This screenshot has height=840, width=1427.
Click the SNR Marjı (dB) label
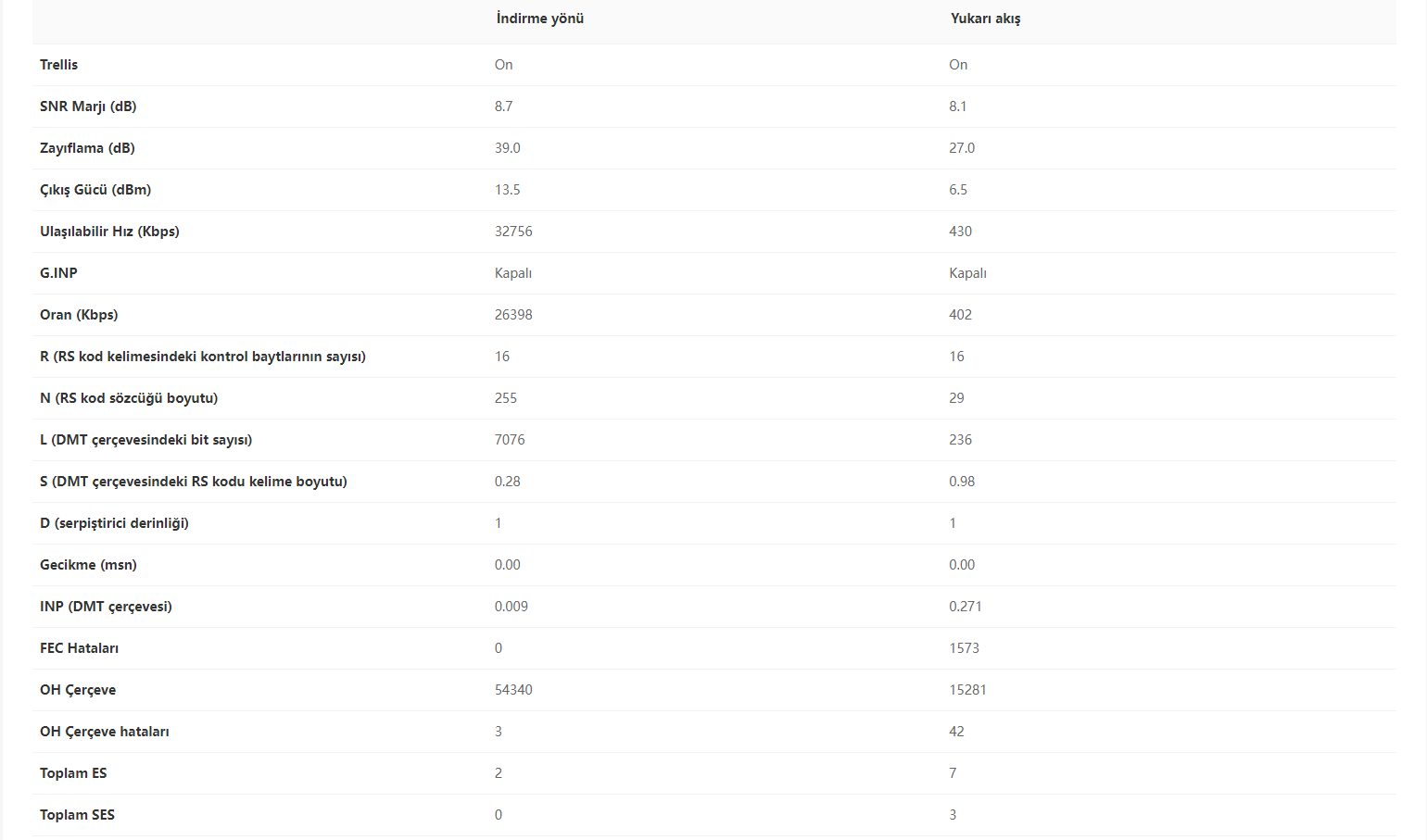88,107
